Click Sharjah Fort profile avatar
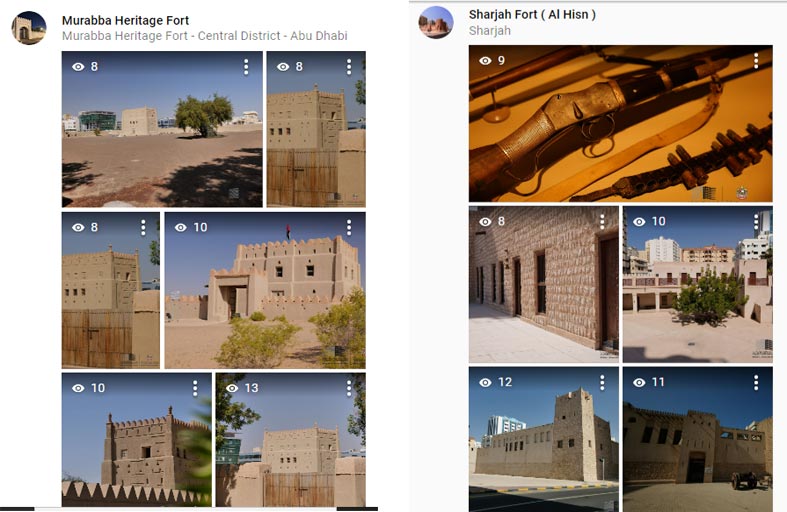Screen dimensions: 787x512 (436, 23)
